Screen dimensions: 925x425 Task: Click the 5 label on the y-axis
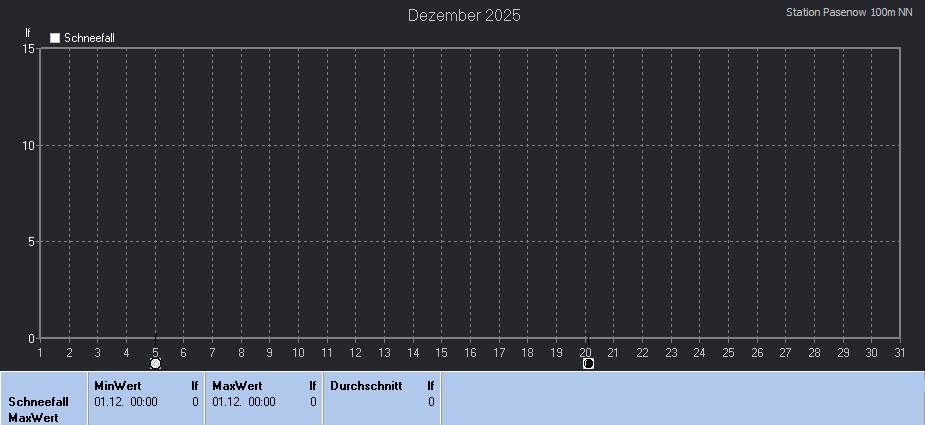coord(31,241)
